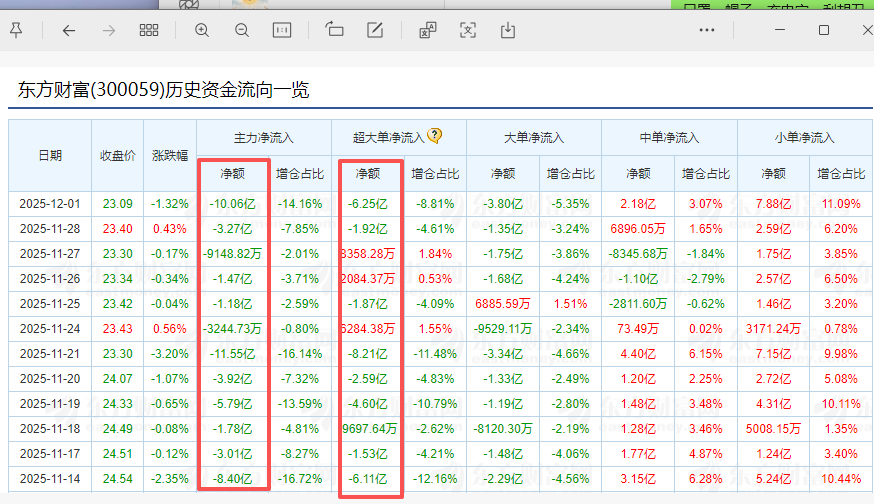Image resolution: width=874 pixels, height=504 pixels.
Task: Click large order value 6885.59万
Action: pos(503,304)
